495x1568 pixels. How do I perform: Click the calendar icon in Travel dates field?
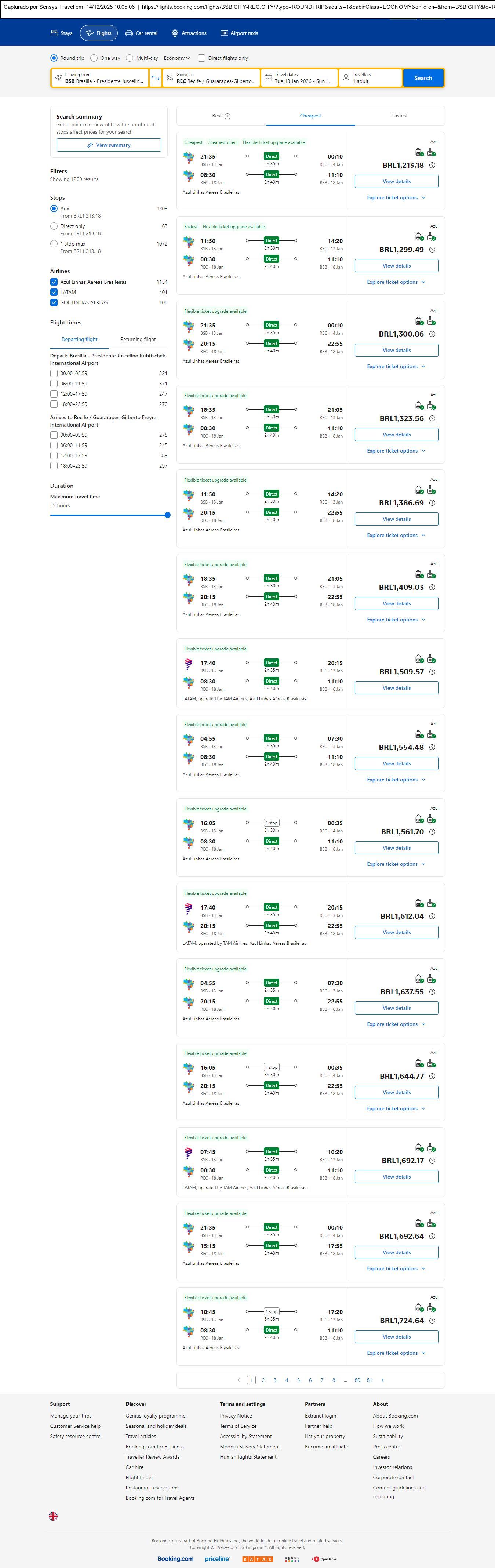[268, 78]
